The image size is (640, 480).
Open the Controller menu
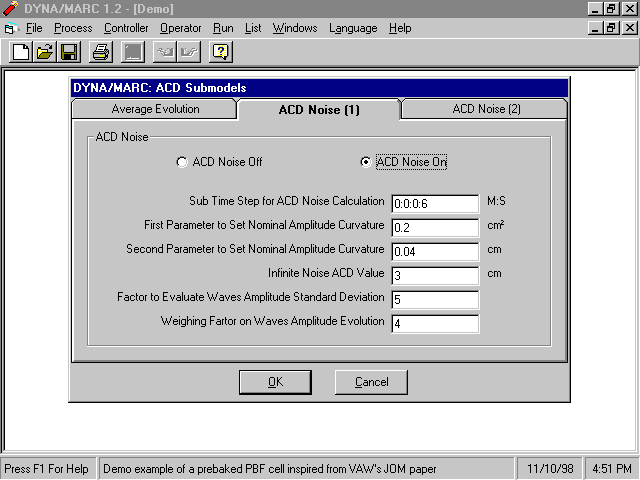(x=126, y=28)
